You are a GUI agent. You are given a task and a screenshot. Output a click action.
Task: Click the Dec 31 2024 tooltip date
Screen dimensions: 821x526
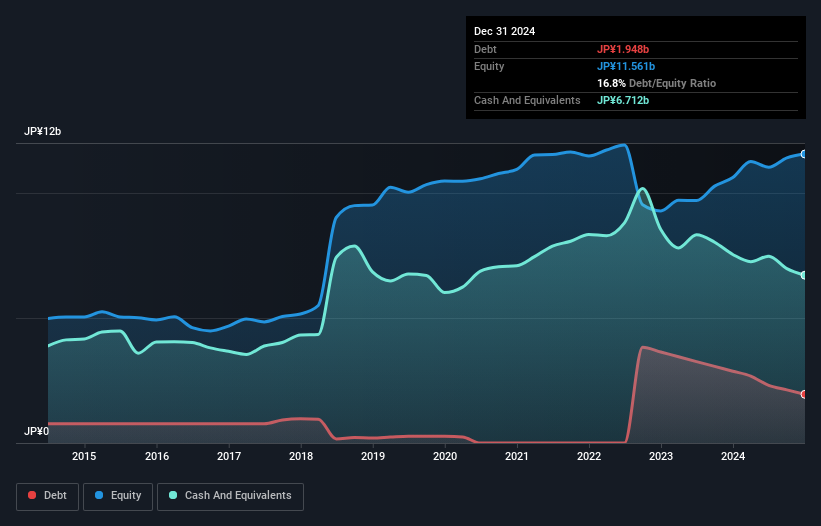click(504, 31)
